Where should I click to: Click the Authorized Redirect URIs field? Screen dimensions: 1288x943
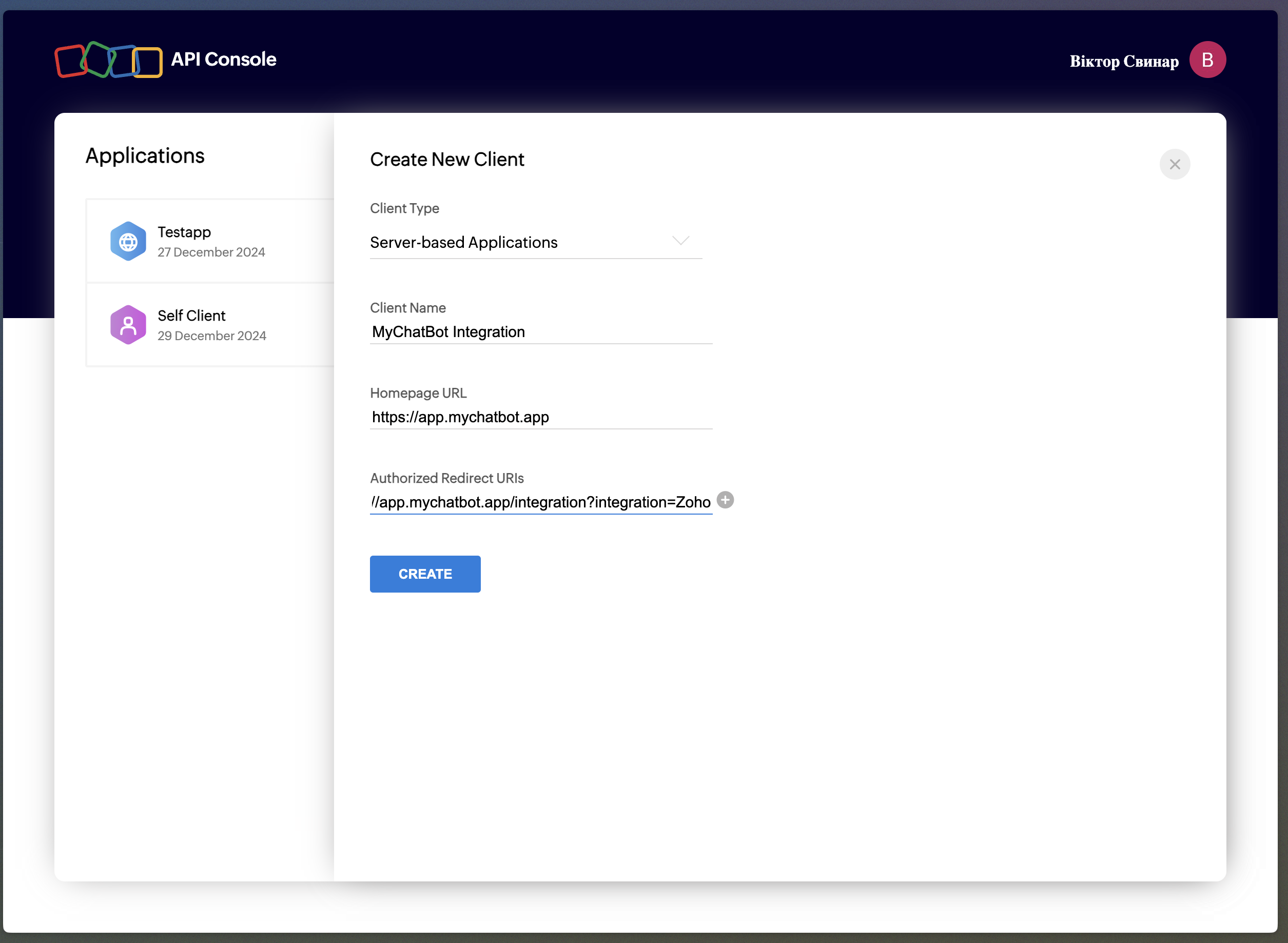coord(540,502)
